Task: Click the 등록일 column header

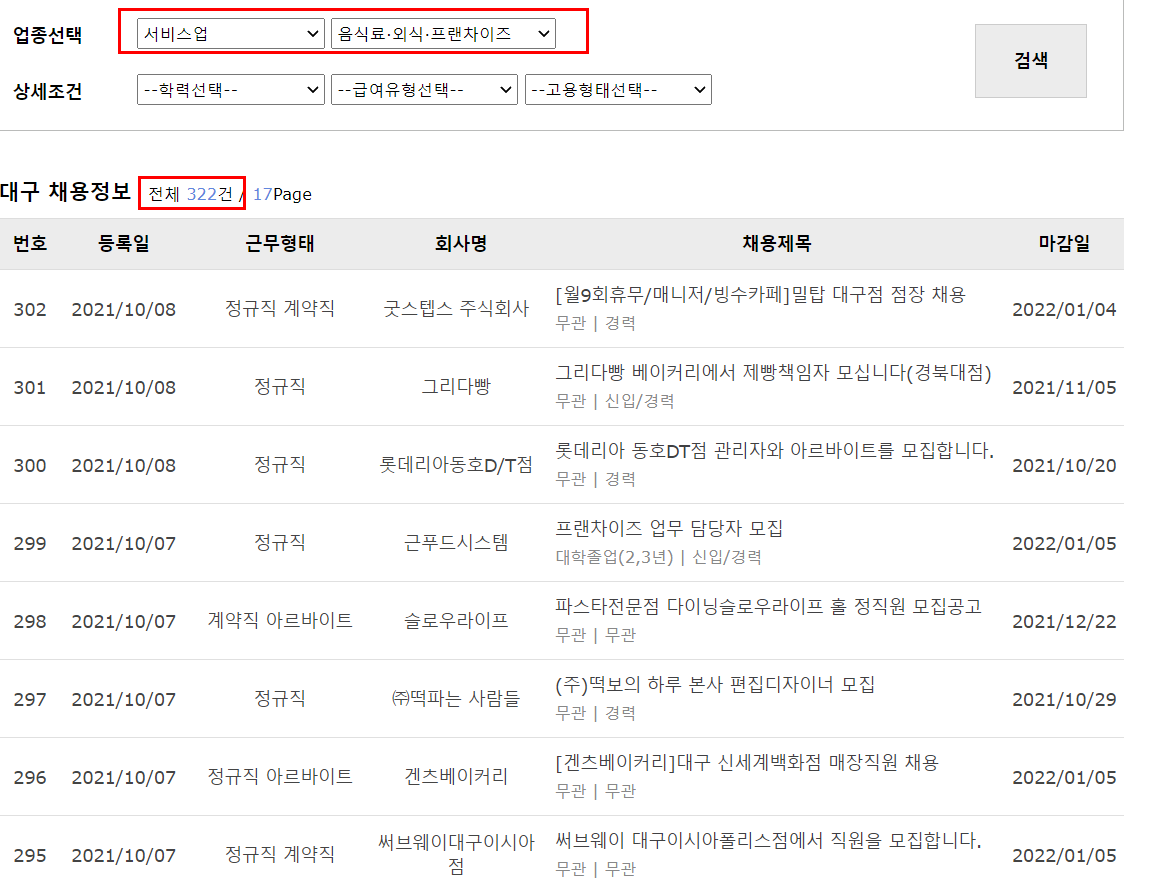Action: coord(124,243)
